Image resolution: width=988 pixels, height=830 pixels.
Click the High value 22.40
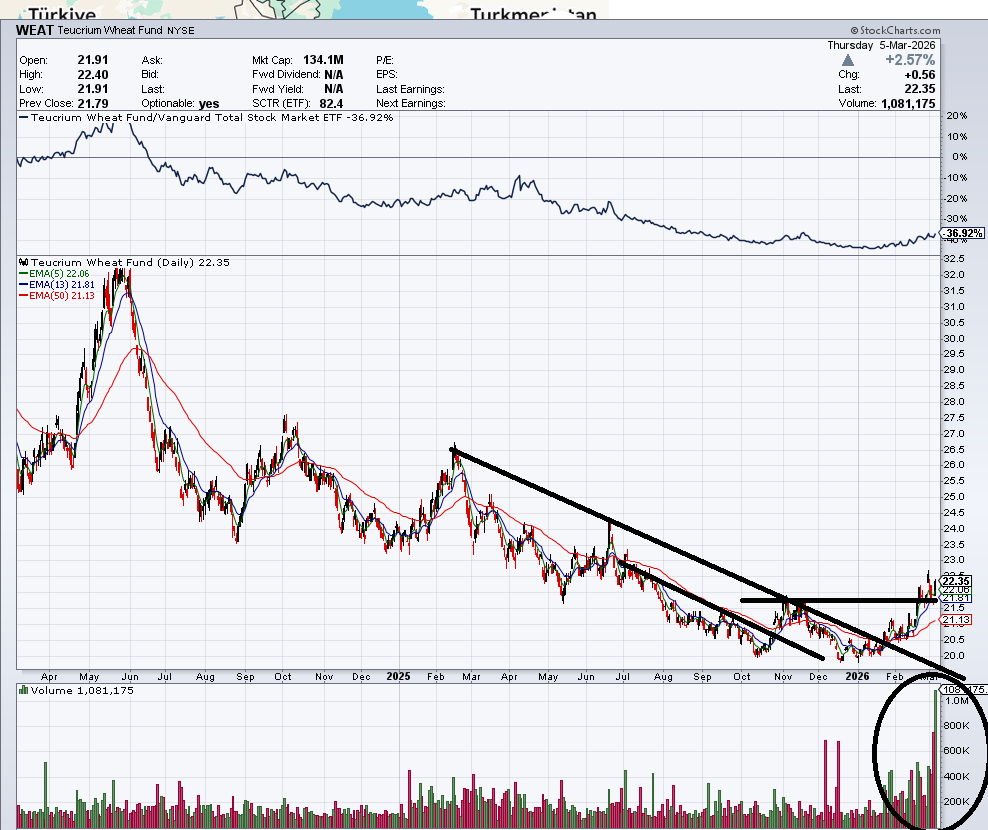93,74
